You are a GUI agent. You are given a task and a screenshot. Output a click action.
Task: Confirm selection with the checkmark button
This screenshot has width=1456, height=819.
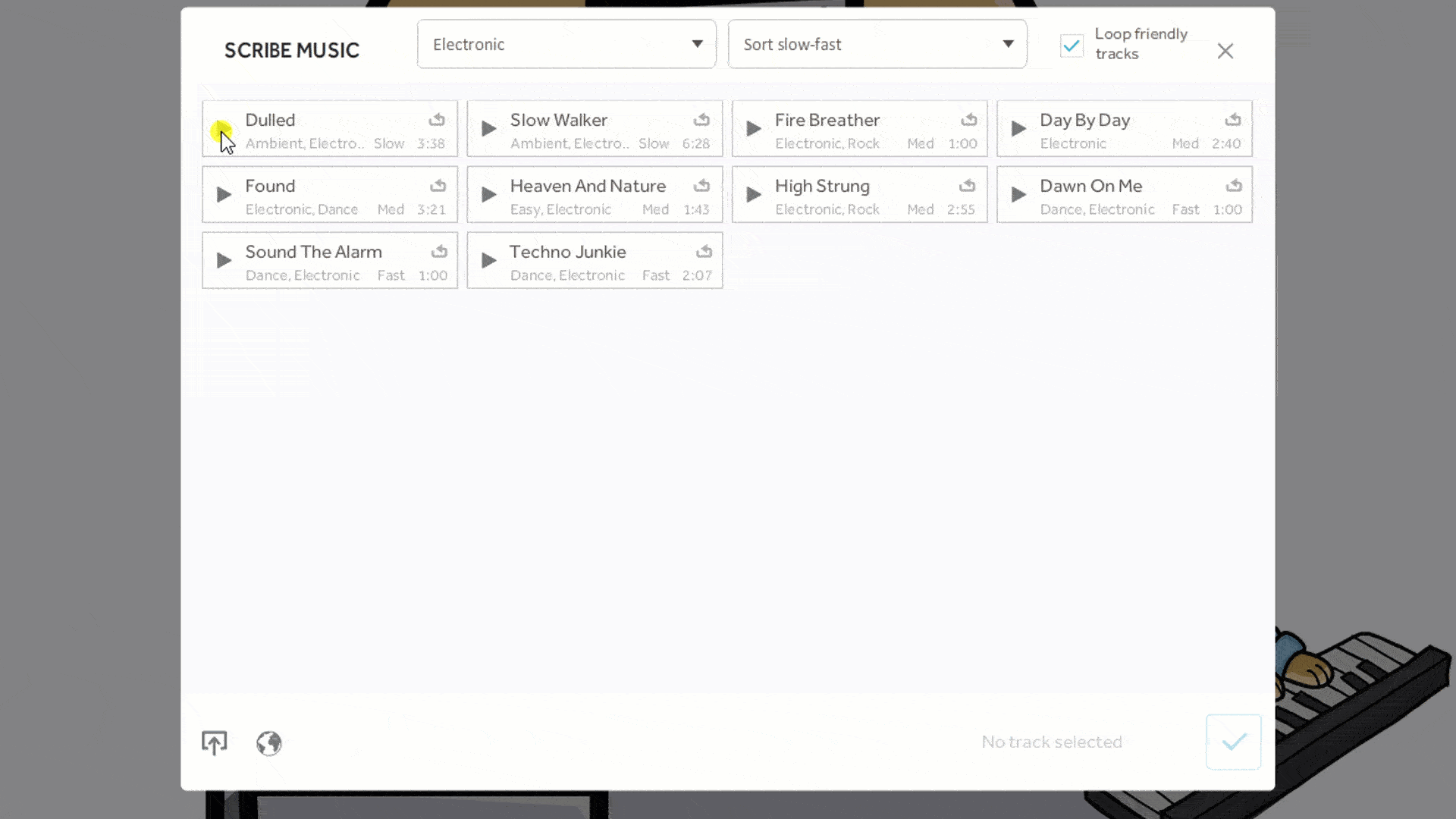click(x=1234, y=742)
